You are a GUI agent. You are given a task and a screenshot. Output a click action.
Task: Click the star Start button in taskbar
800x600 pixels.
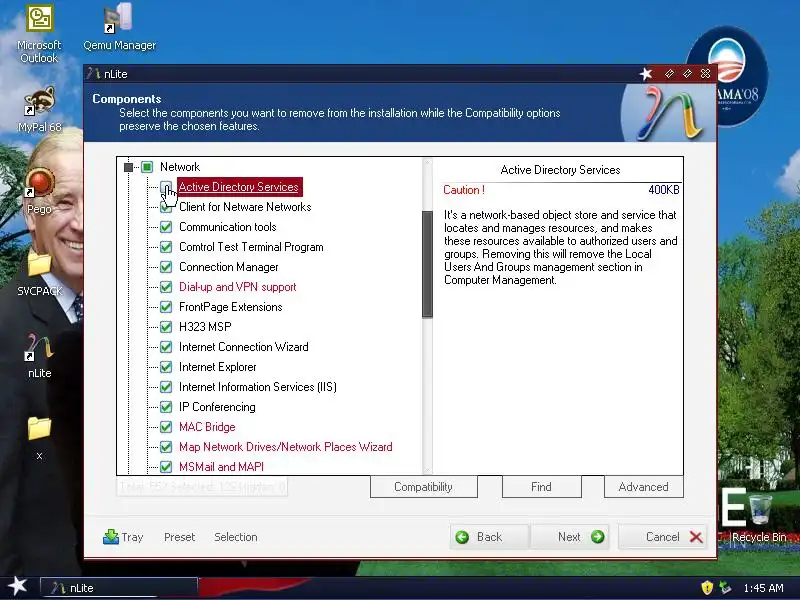click(x=17, y=586)
